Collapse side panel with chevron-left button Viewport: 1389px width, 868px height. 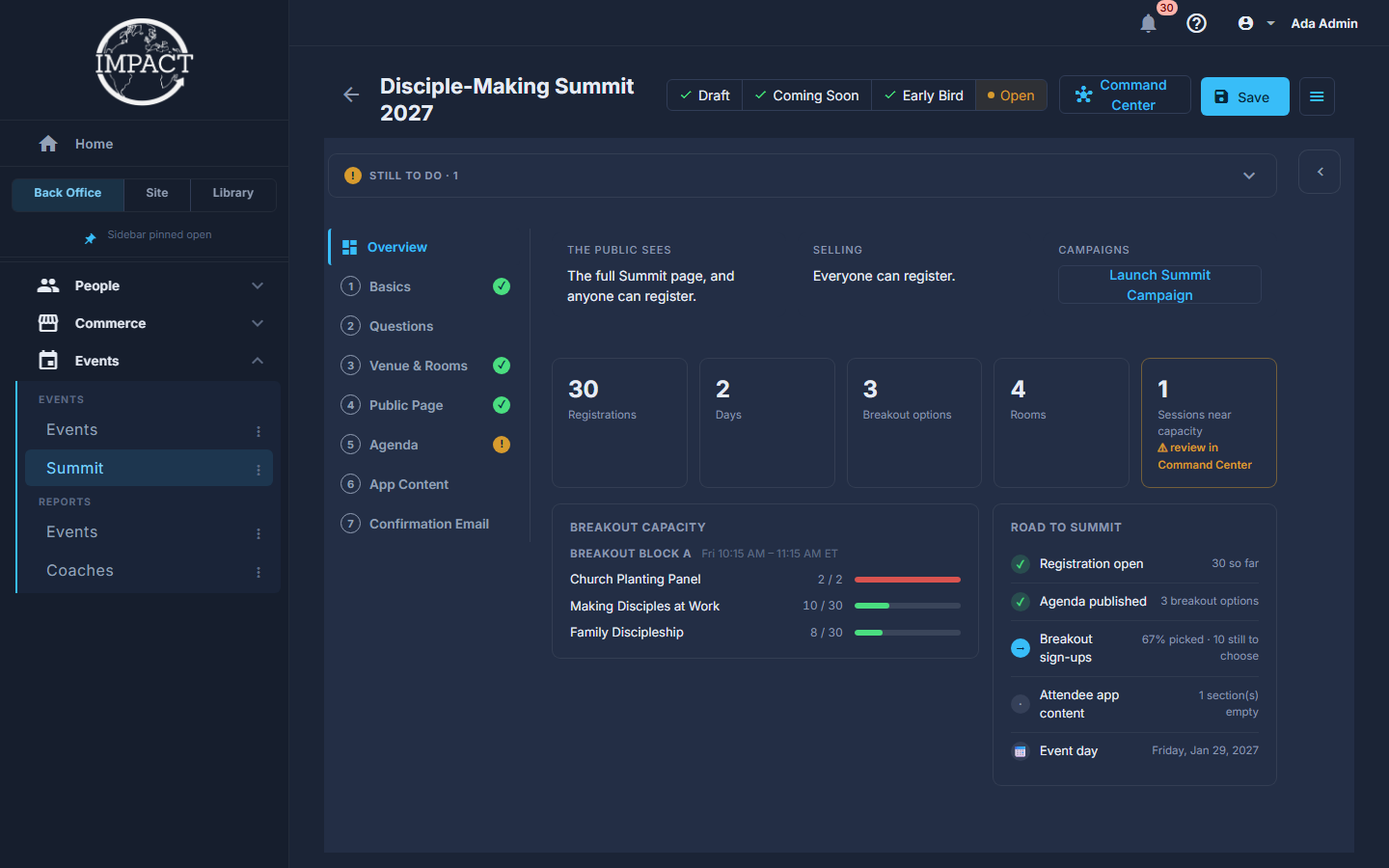tap(1320, 172)
